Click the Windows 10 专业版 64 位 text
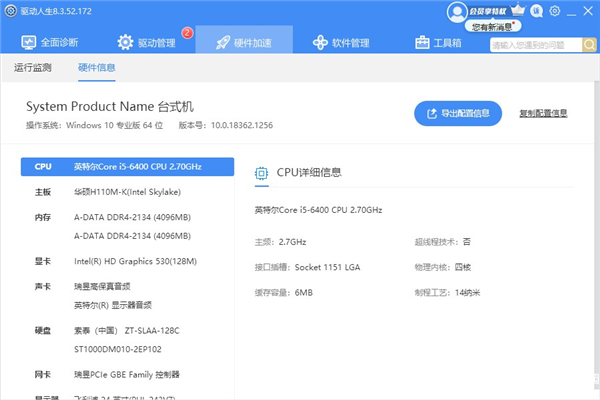 click(x=114, y=125)
